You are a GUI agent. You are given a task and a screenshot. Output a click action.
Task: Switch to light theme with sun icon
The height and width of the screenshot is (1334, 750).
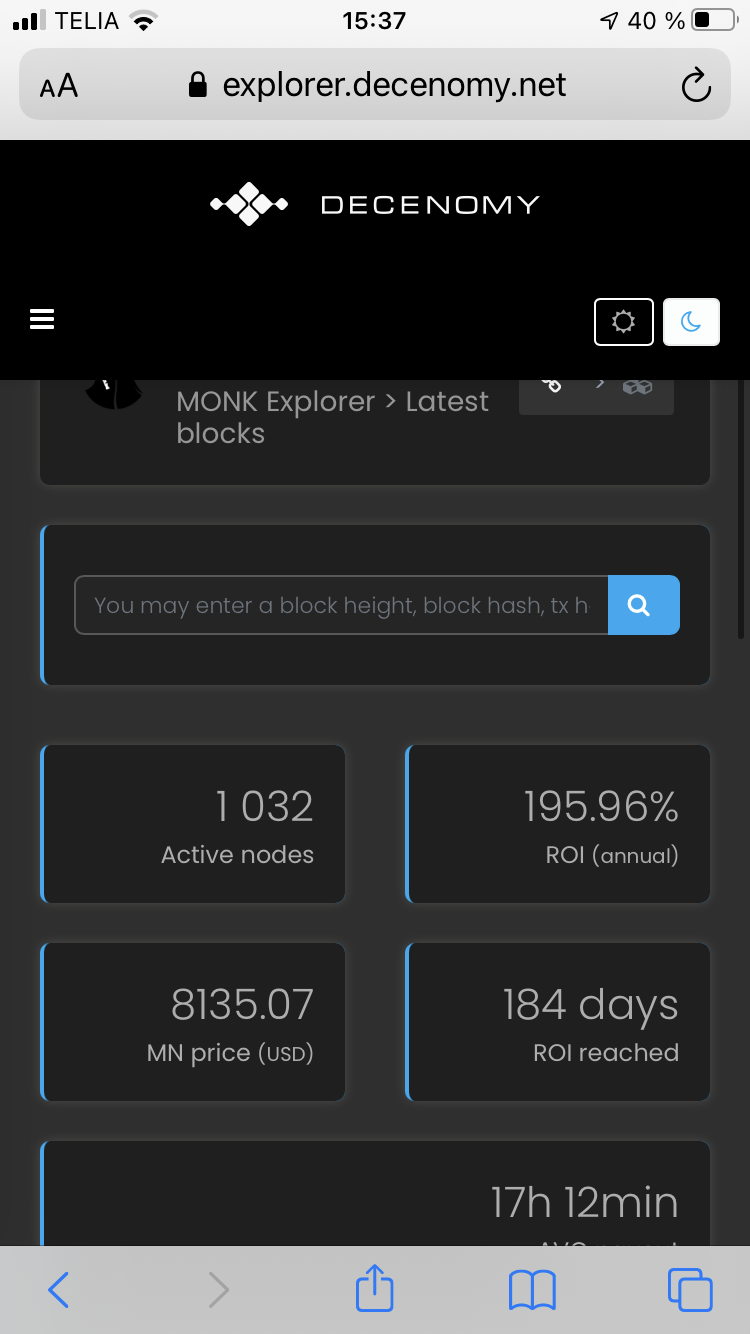click(x=624, y=322)
